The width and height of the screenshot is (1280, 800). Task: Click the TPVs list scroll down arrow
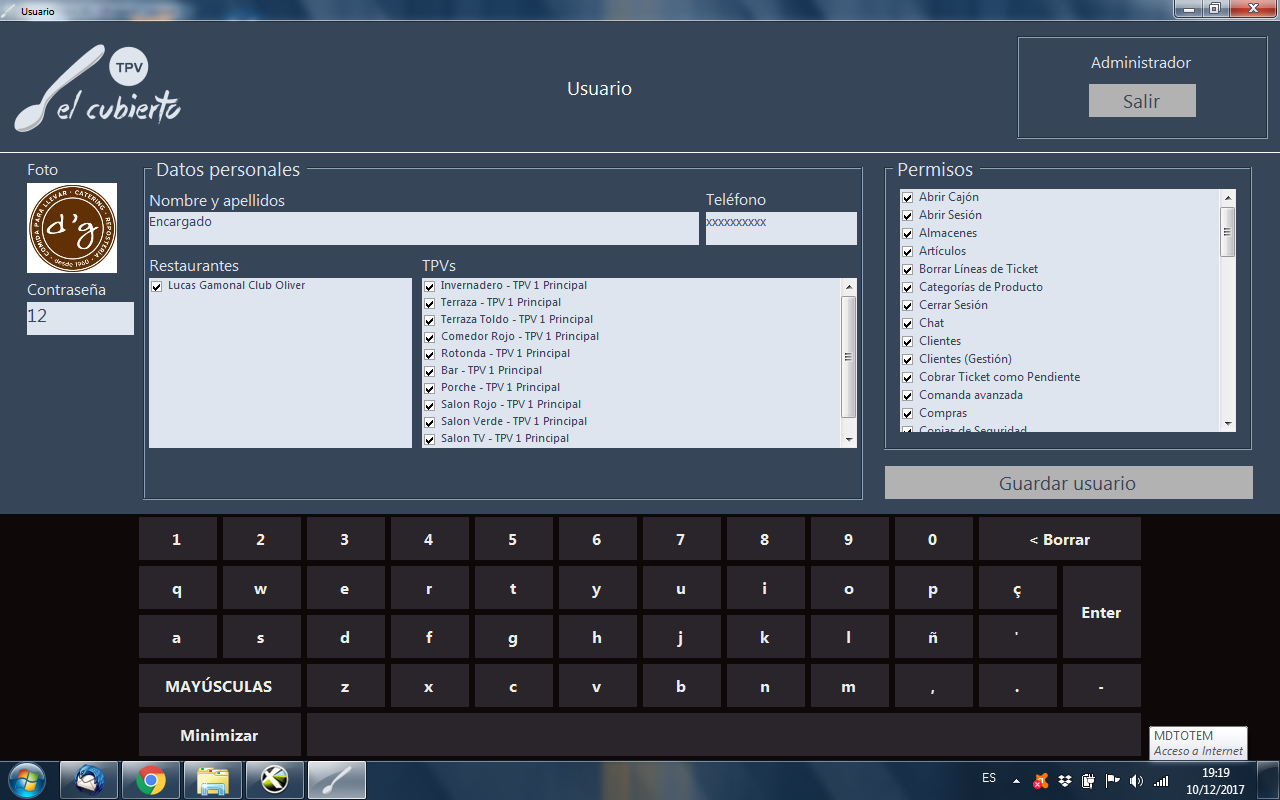[849, 439]
